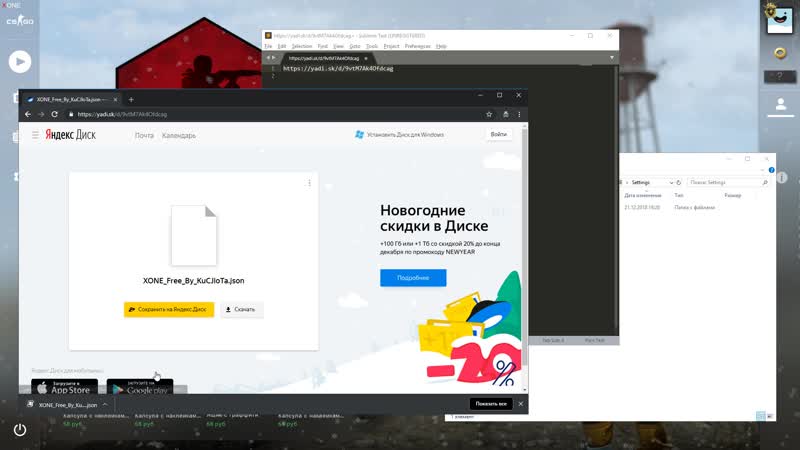Go back using the browser back arrow
Viewport: 800px width, 450px height.
point(28,114)
